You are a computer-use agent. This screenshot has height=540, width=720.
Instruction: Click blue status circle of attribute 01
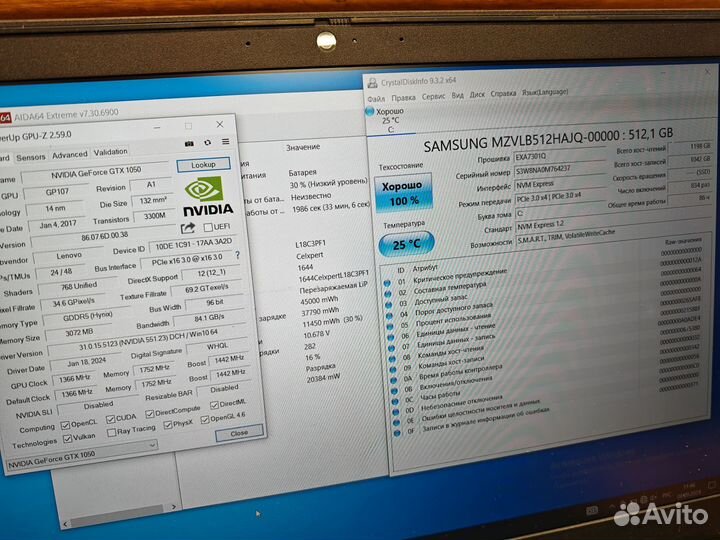(x=387, y=283)
